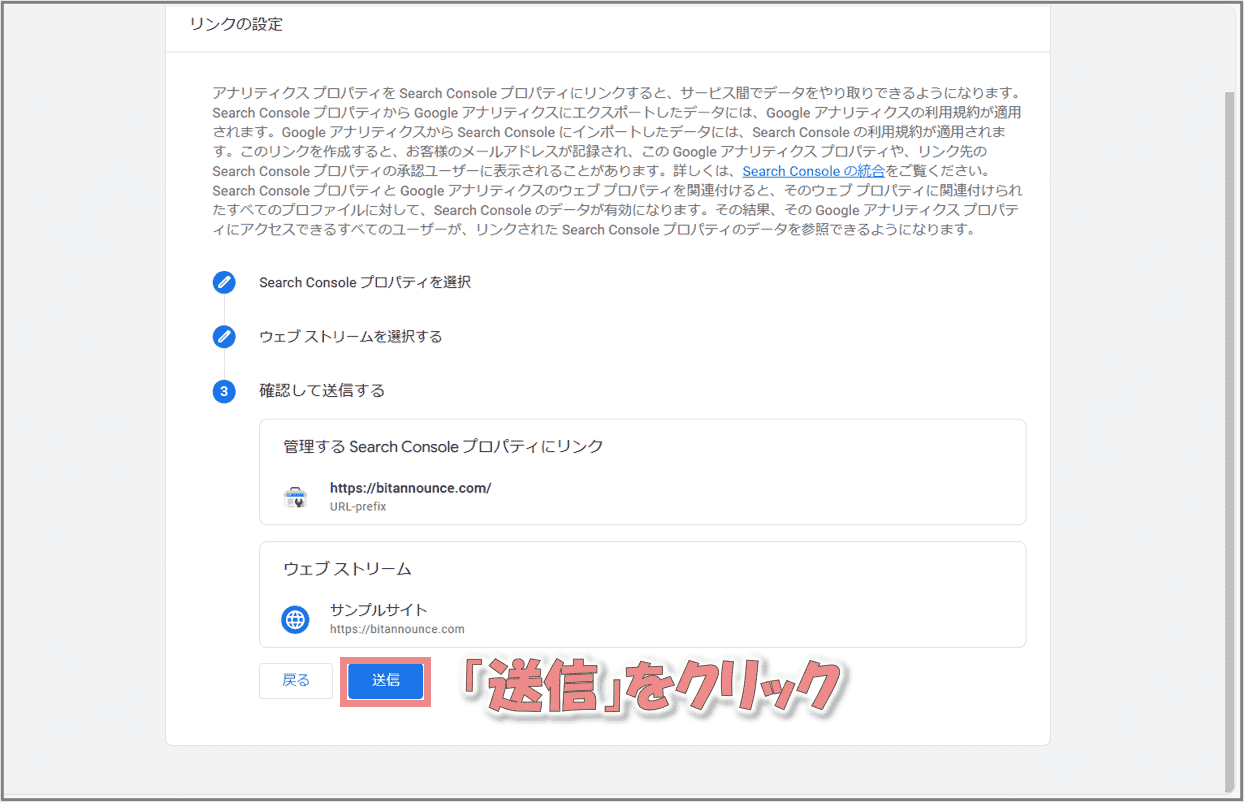Click the ウェブ ストリーム card title
Screen dimensions: 1244x802
click(x=347, y=569)
